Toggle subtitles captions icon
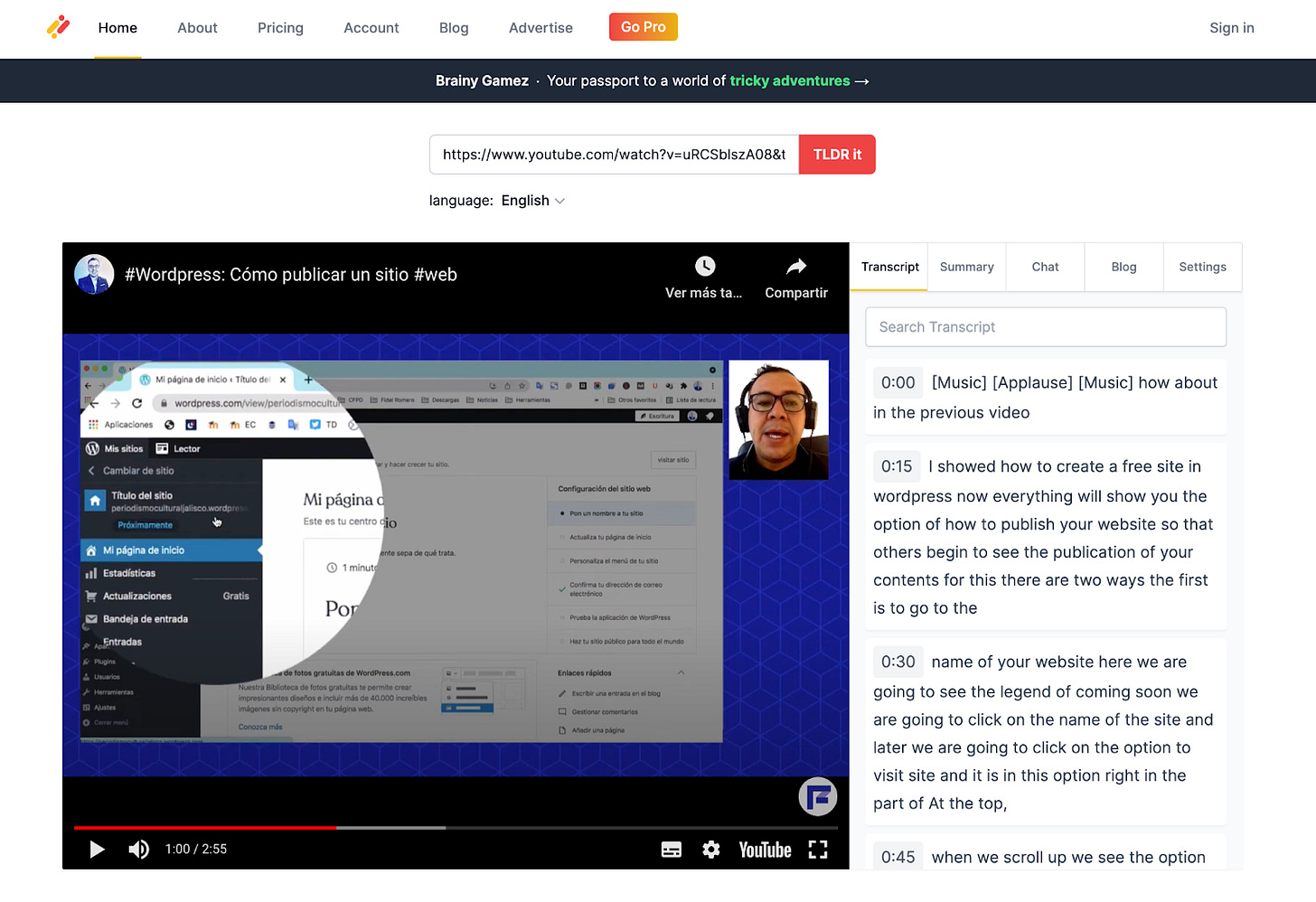The image size is (1316, 902). coord(672,850)
